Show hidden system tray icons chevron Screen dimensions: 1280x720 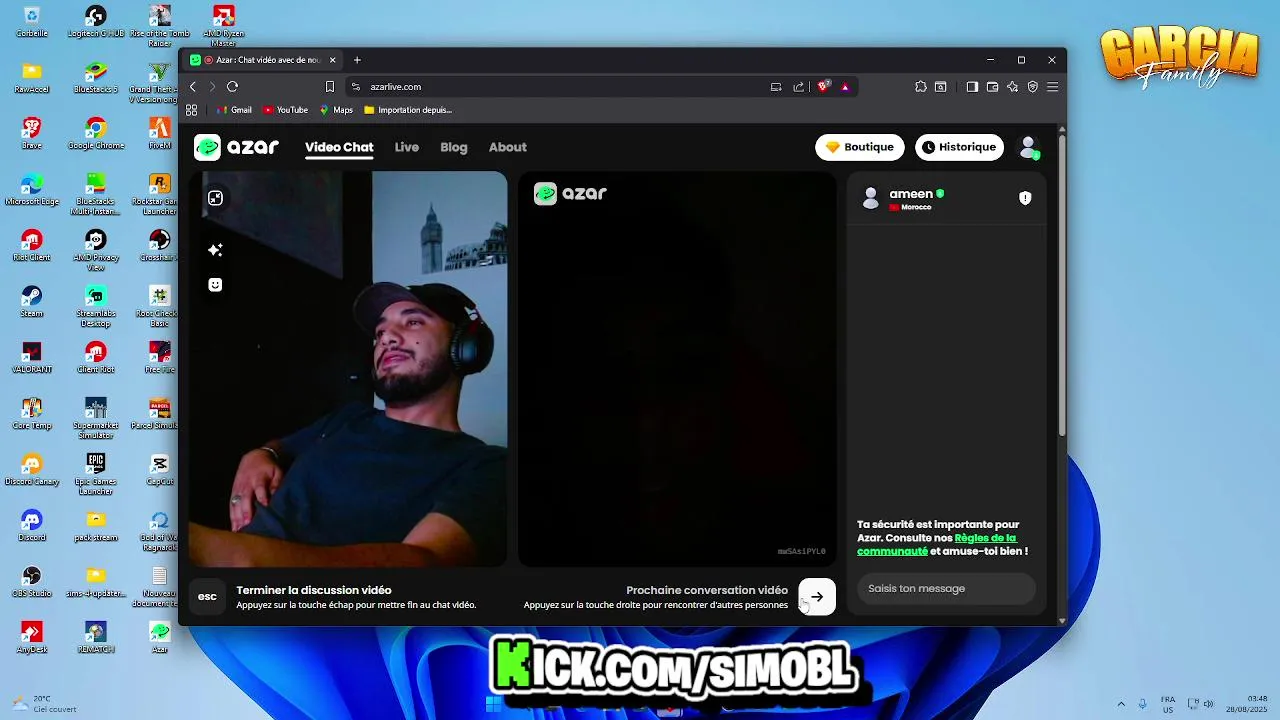pos(1120,704)
